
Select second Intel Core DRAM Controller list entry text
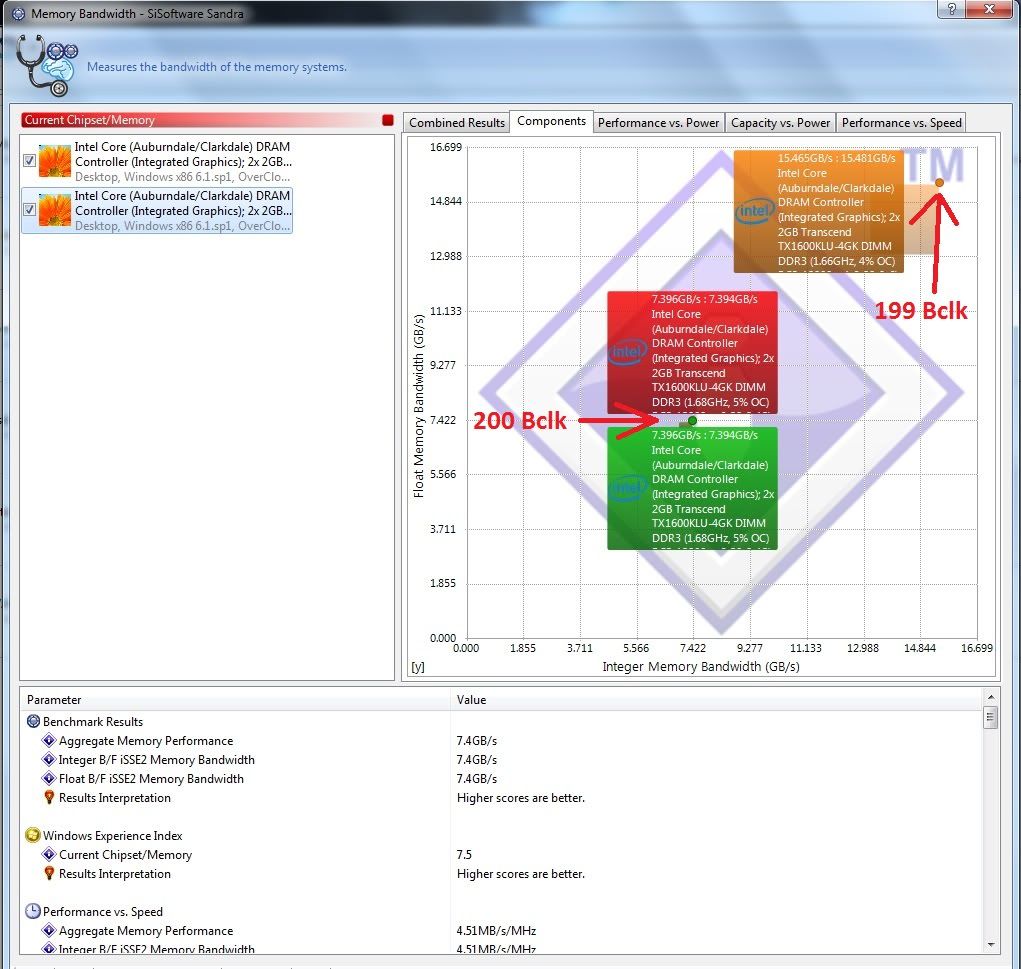click(x=182, y=210)
